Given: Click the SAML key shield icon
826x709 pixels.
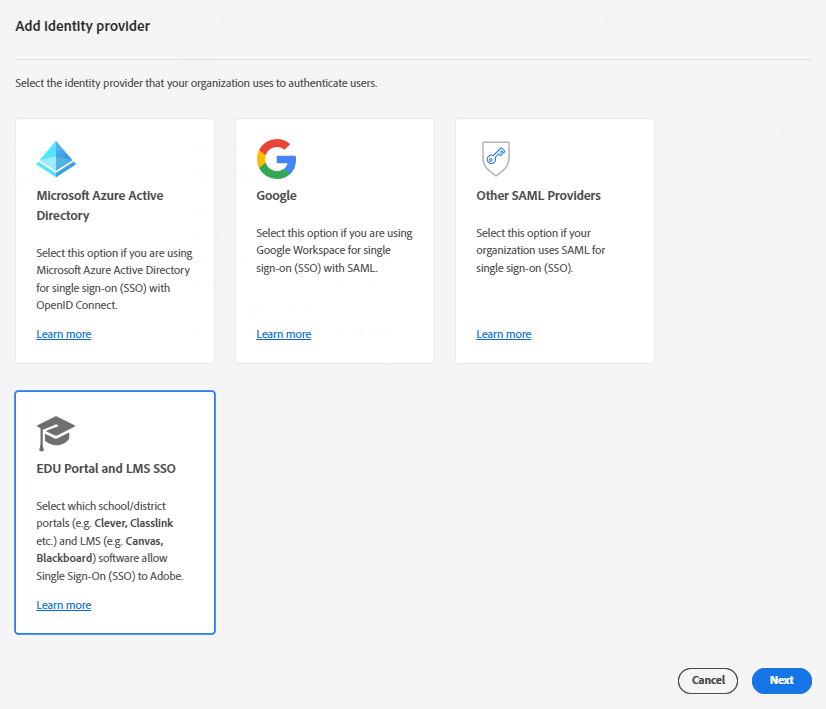Looking at the screenshot, I should coord(495,159).
